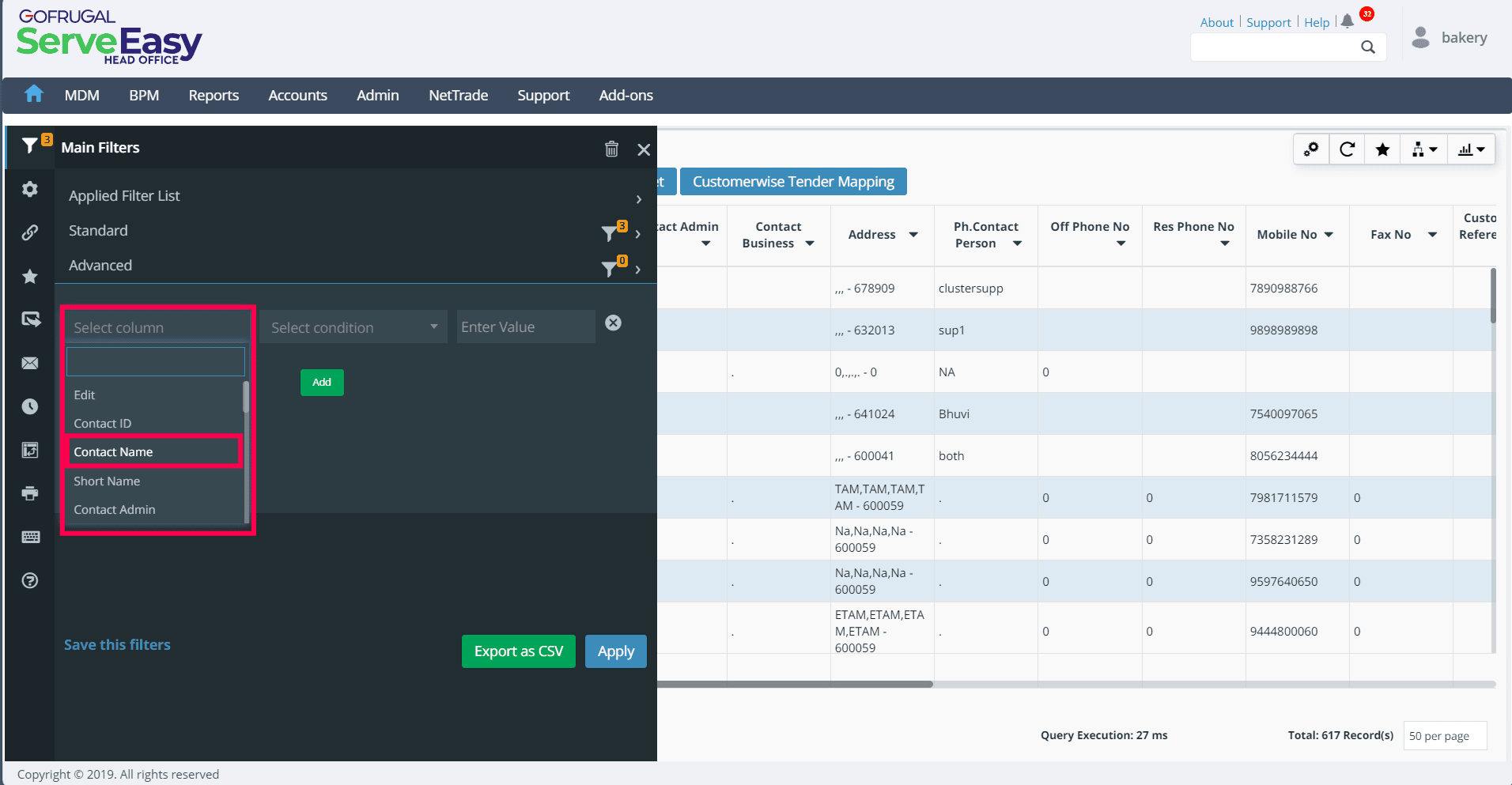Click the Enter Value input field

[525, 327]
